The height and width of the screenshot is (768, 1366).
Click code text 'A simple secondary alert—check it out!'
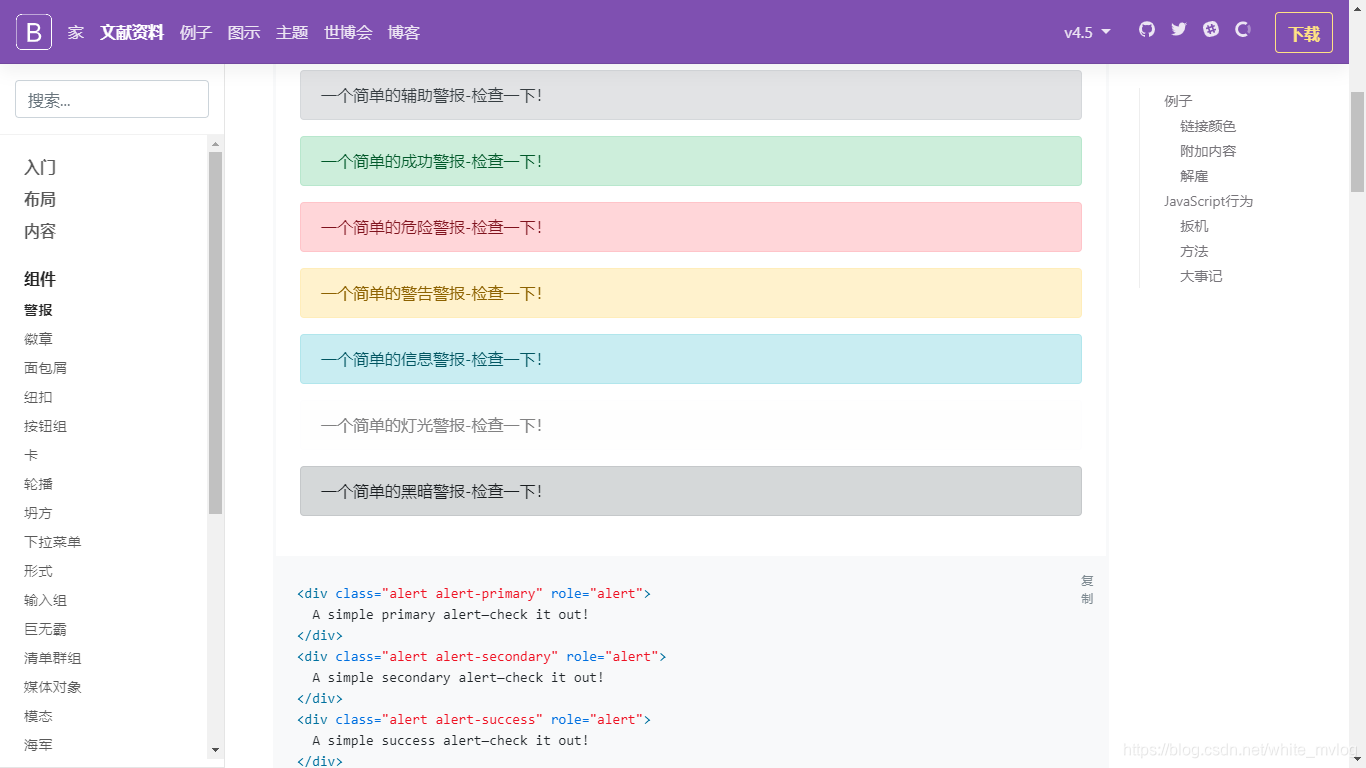pyautogui.click(x=458, y=677)
